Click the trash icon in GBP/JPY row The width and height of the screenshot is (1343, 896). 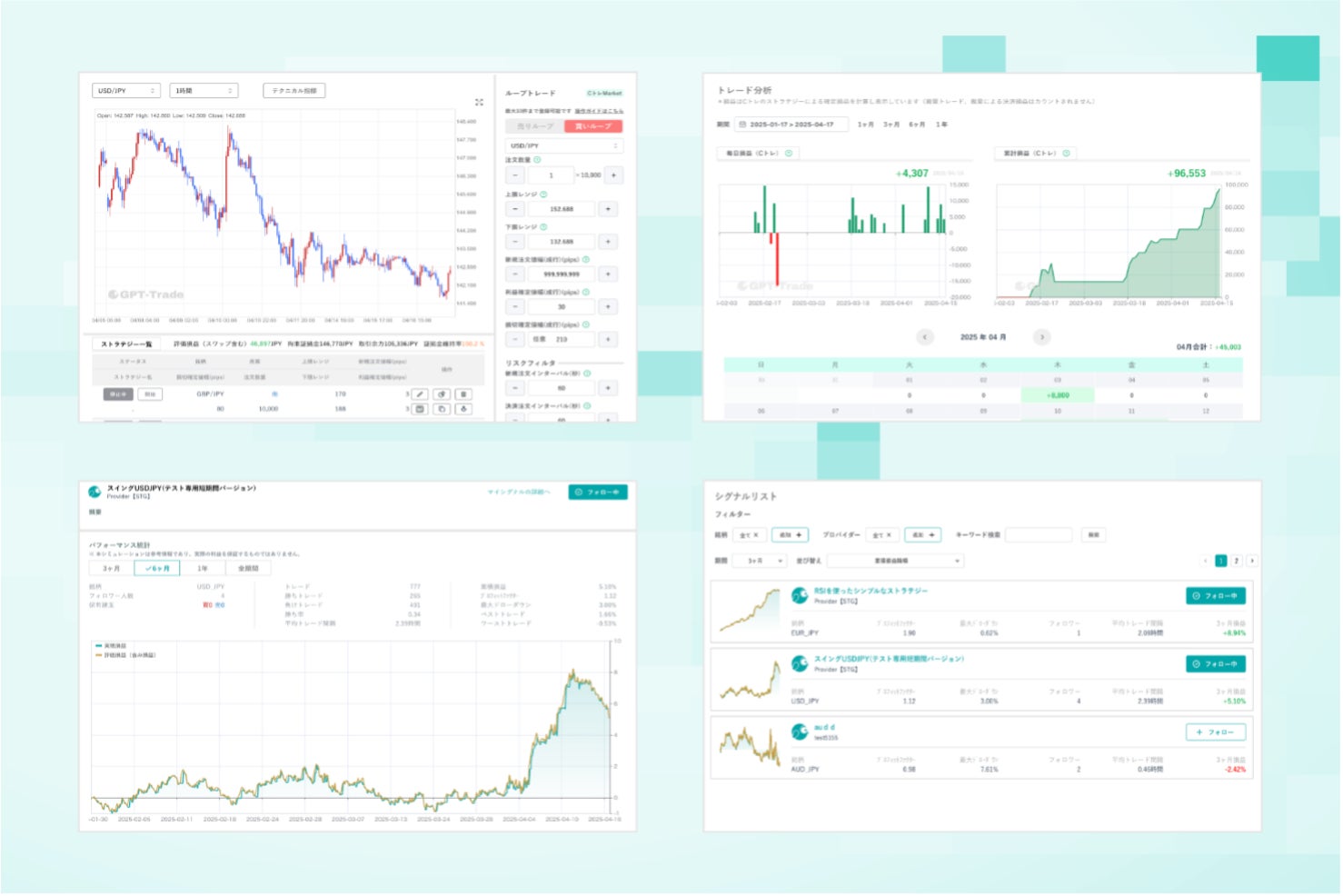click(x=463, y=394)
